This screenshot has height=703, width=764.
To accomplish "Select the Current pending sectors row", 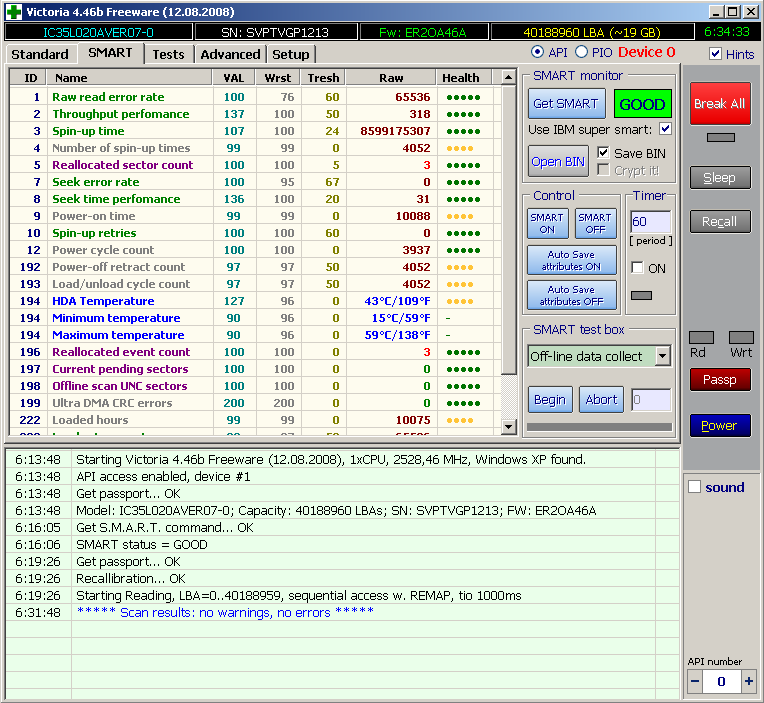I will point(255,369).
